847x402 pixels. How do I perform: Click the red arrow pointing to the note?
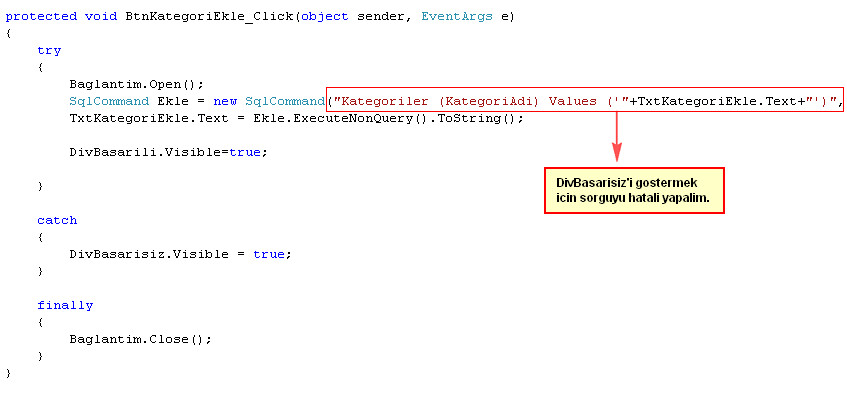tap(617, 137)
